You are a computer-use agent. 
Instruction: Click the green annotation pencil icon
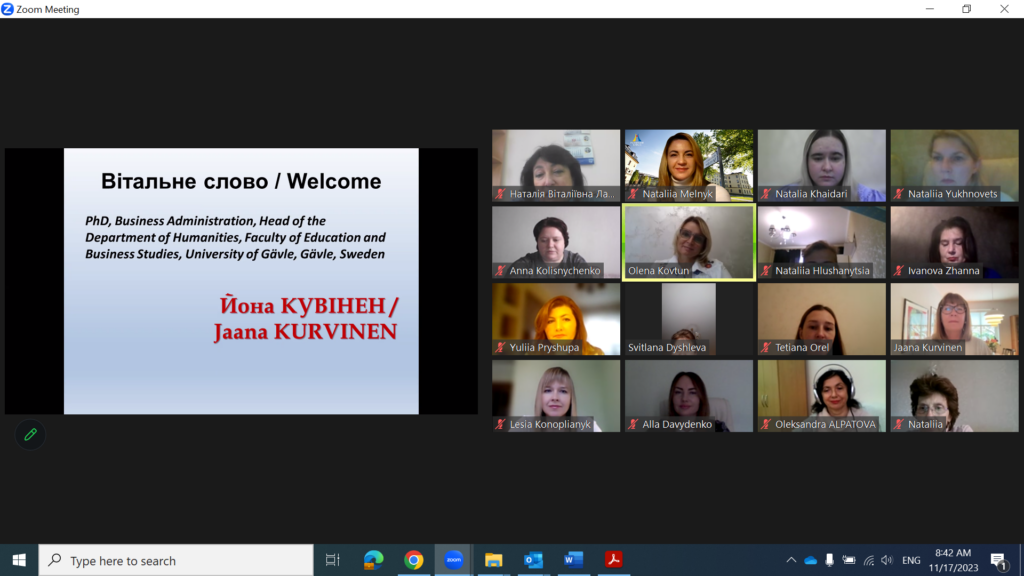click(x=30, y=434)
